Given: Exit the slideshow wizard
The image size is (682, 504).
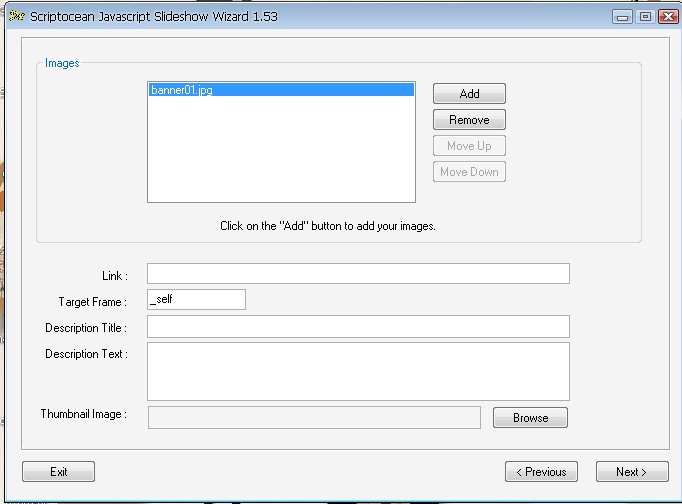Looking at the screenshot, I should coord(58,471).
